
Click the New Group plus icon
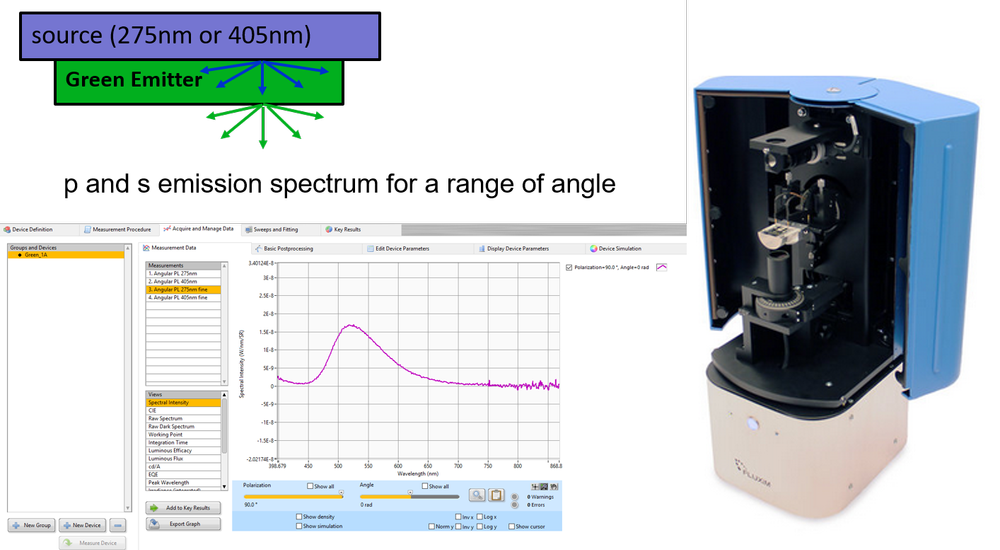pyautogui.click(x=16, y=525)
